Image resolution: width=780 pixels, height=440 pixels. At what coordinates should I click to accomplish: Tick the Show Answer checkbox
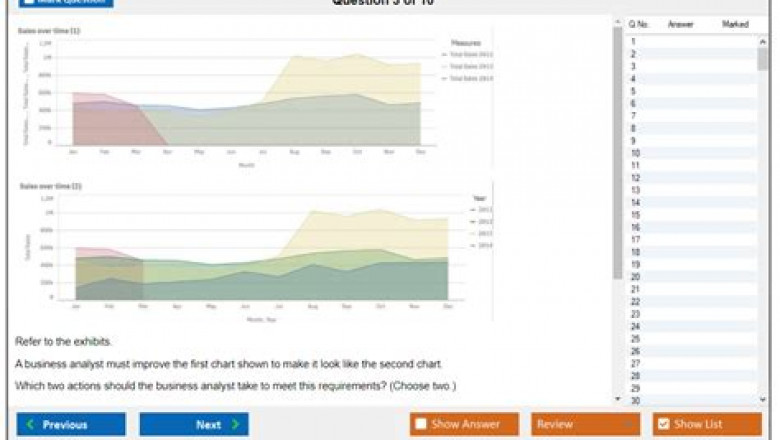point(420,425)
